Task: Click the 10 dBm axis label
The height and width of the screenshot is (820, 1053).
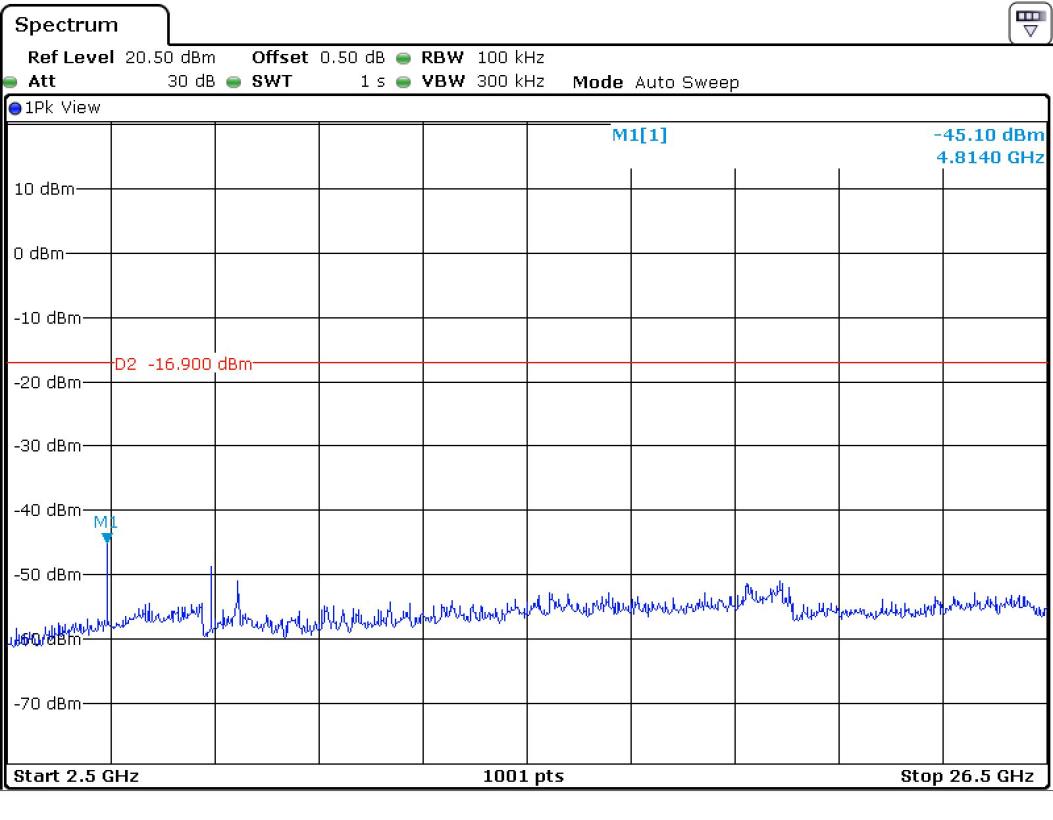Action: click(44, 189)
